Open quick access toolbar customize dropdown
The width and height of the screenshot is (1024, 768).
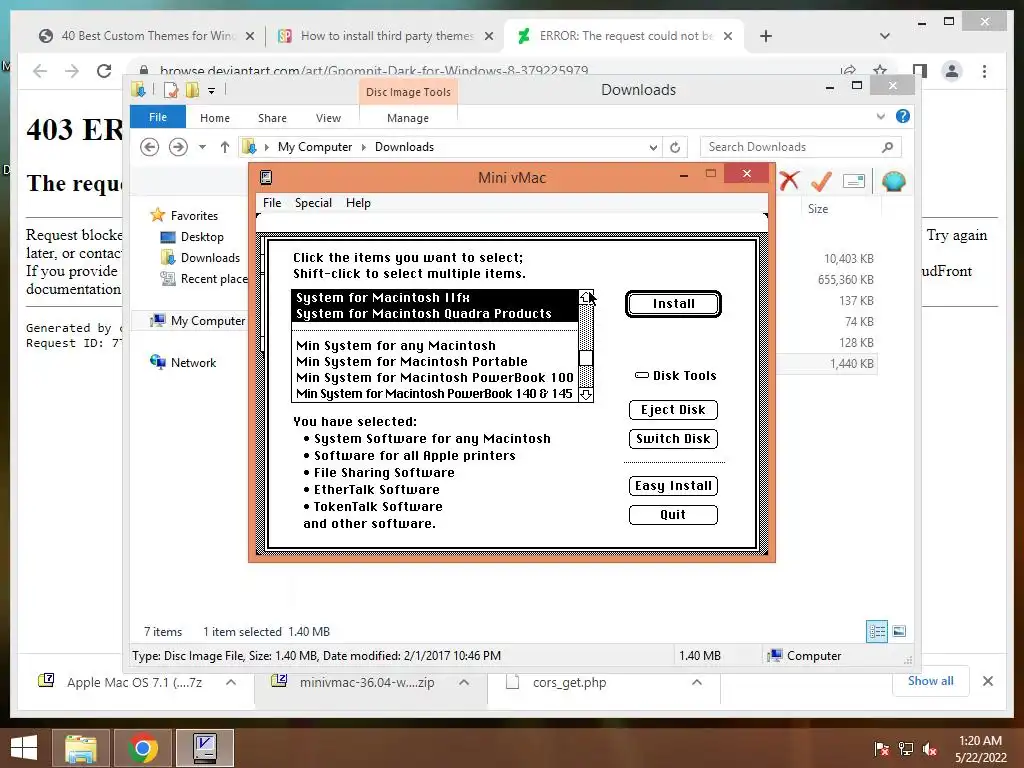pos(212,91)
